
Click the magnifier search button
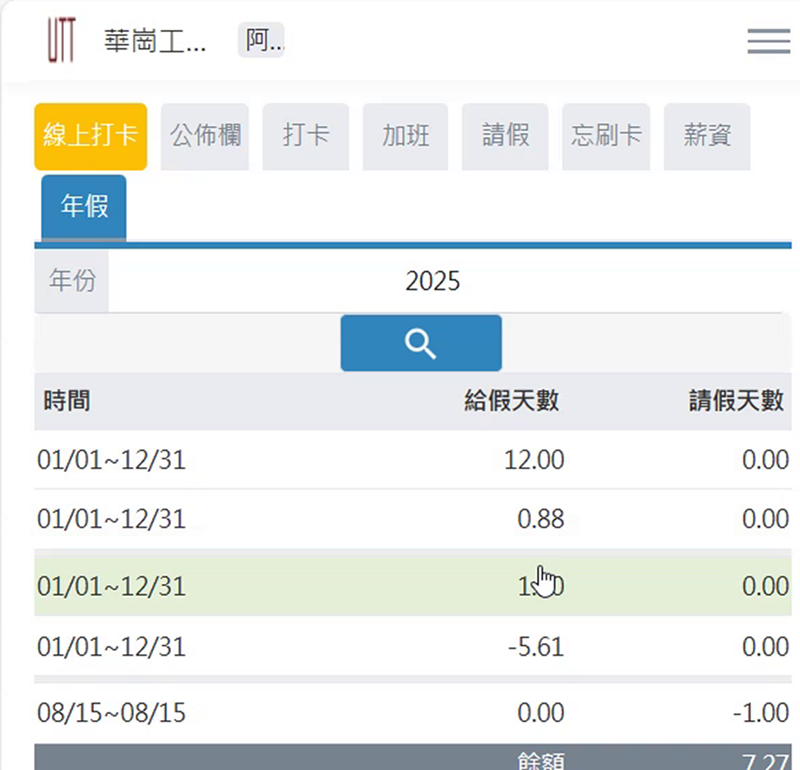point(421,343)
